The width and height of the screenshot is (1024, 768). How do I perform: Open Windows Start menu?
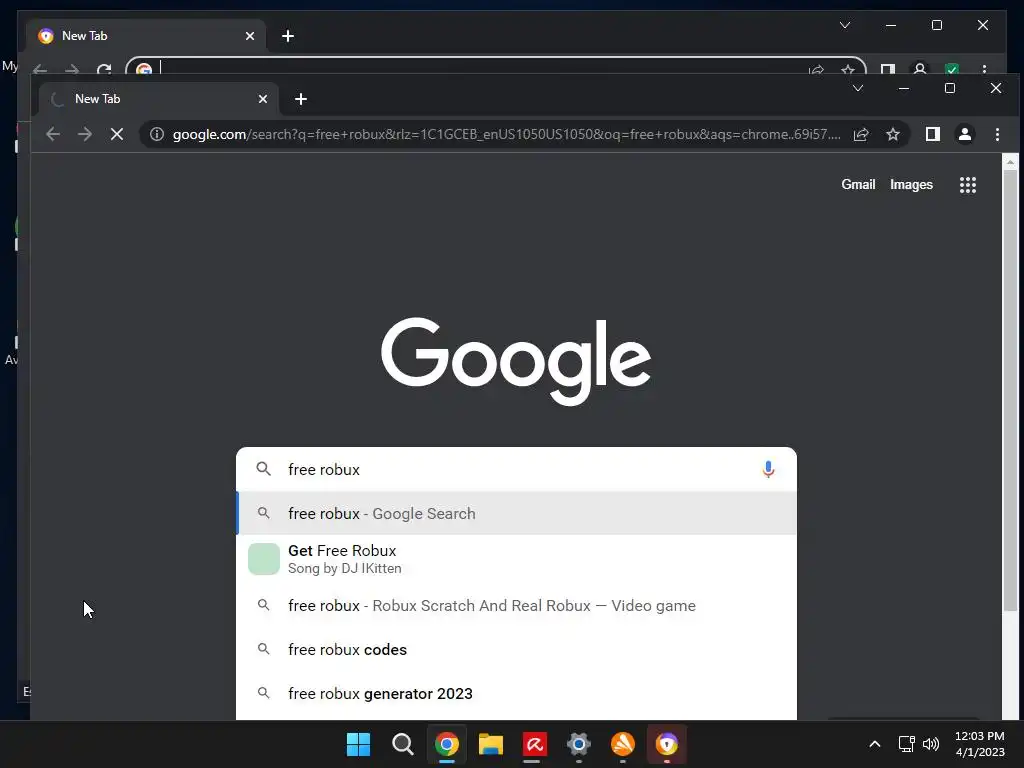pyautogui.click(x=358, y=744)
